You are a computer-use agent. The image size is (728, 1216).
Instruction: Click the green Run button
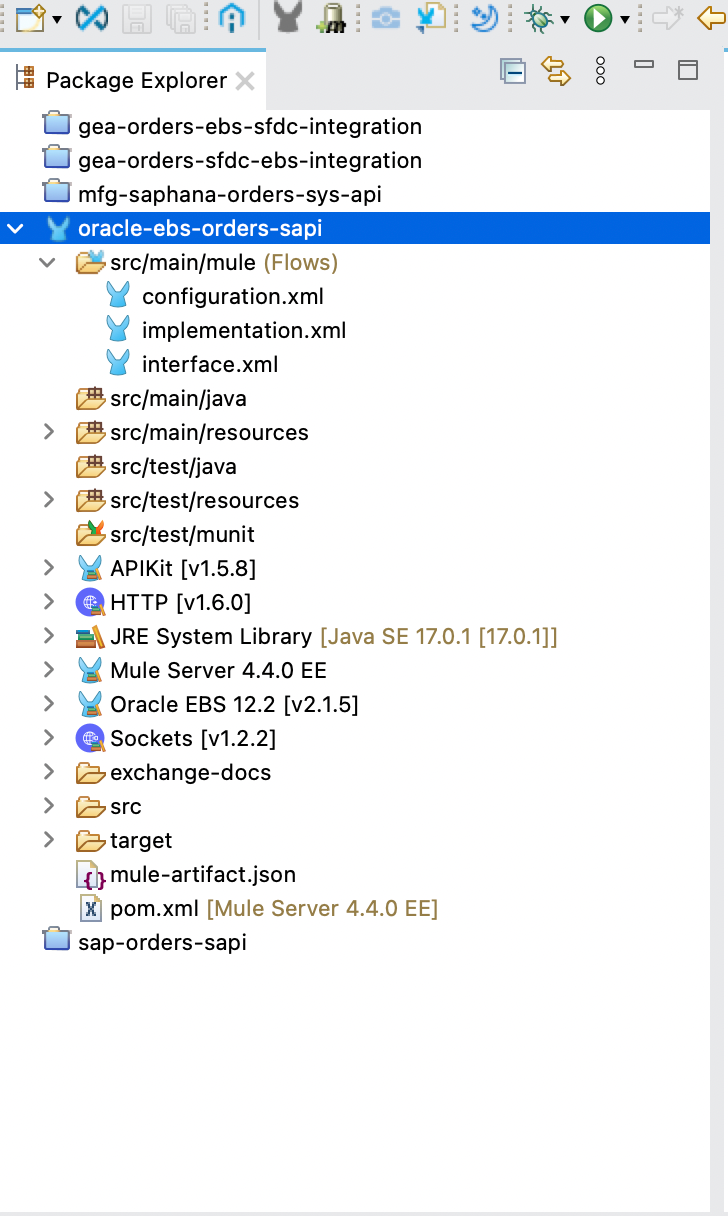click(x=598, y=17)
